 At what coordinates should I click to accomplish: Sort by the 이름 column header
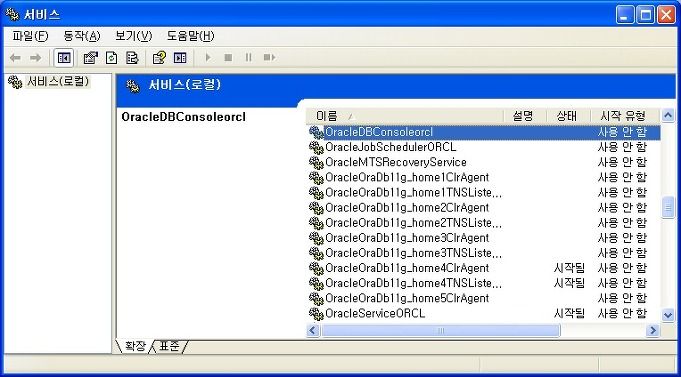point(404,116)
